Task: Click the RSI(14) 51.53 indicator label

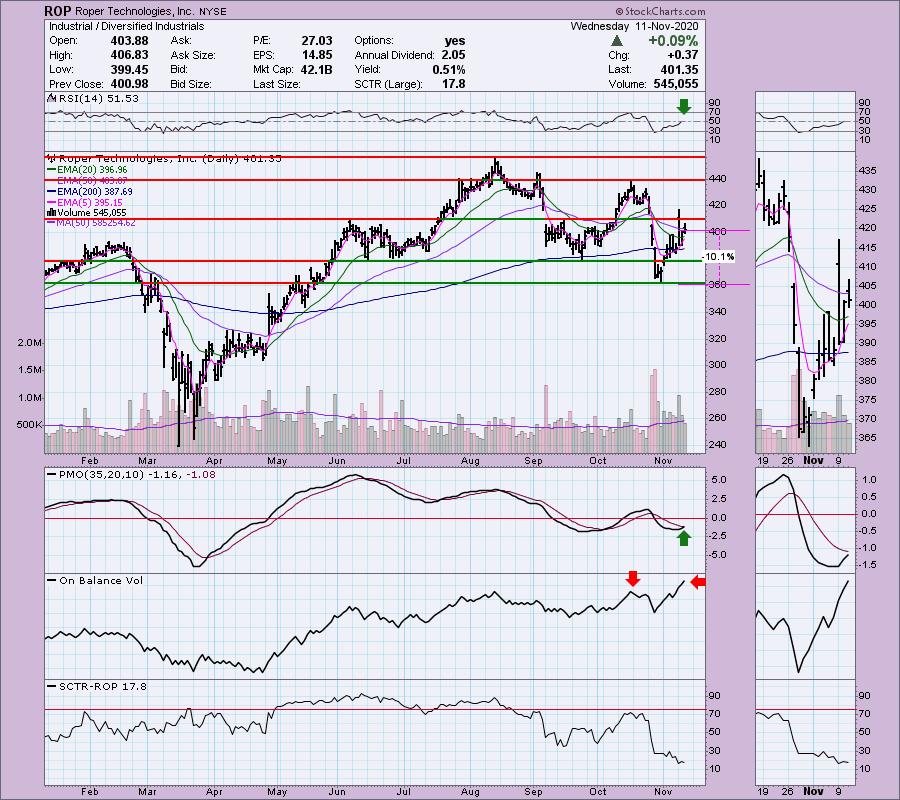Action: click(x=94, y=99)
